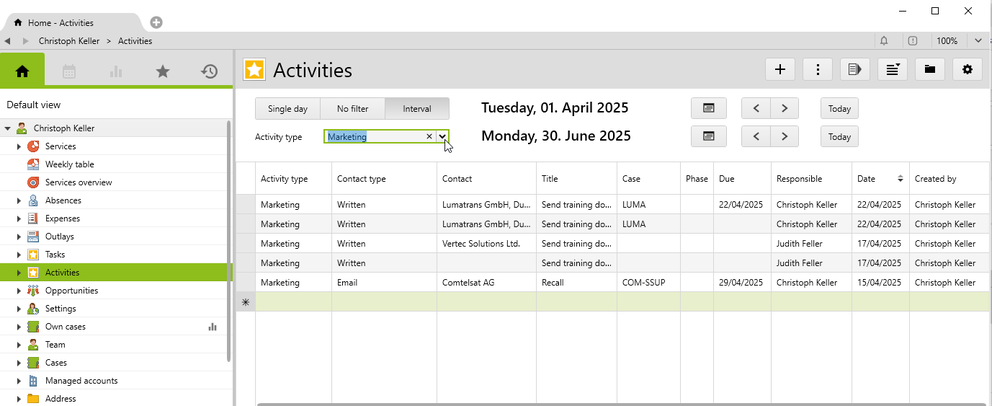This screenshot has height=406, width=992.
Task: Click the info icon beside the bell
Action: (912, 40)
